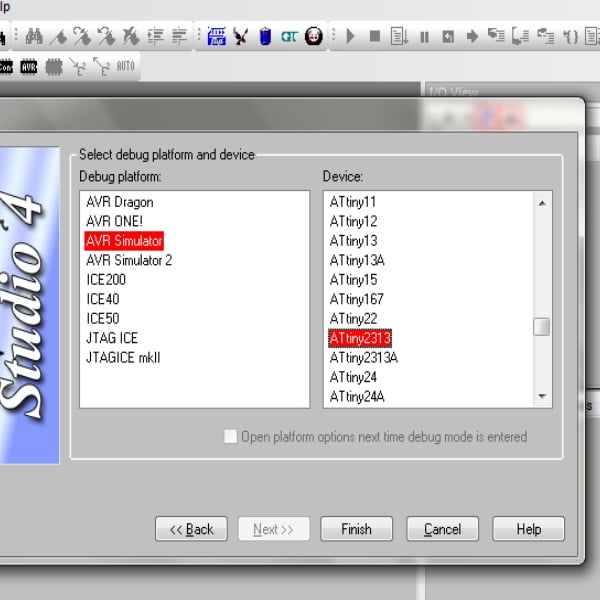The height and width of the screenshot is (600, 600).
Task: Select AVR Simulator 2 platform
Action: [x=129, y=260]
